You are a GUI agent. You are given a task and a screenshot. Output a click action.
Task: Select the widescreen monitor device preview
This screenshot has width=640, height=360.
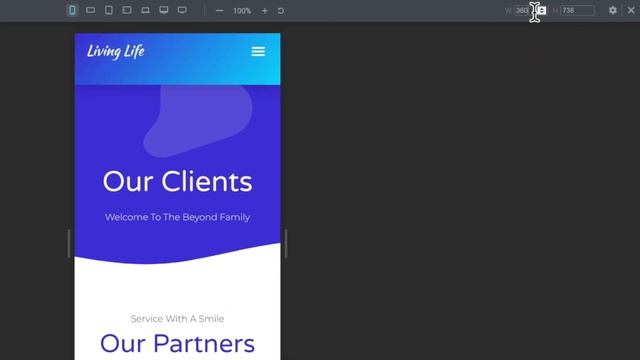pyautogui.click(x=182, y=10)
